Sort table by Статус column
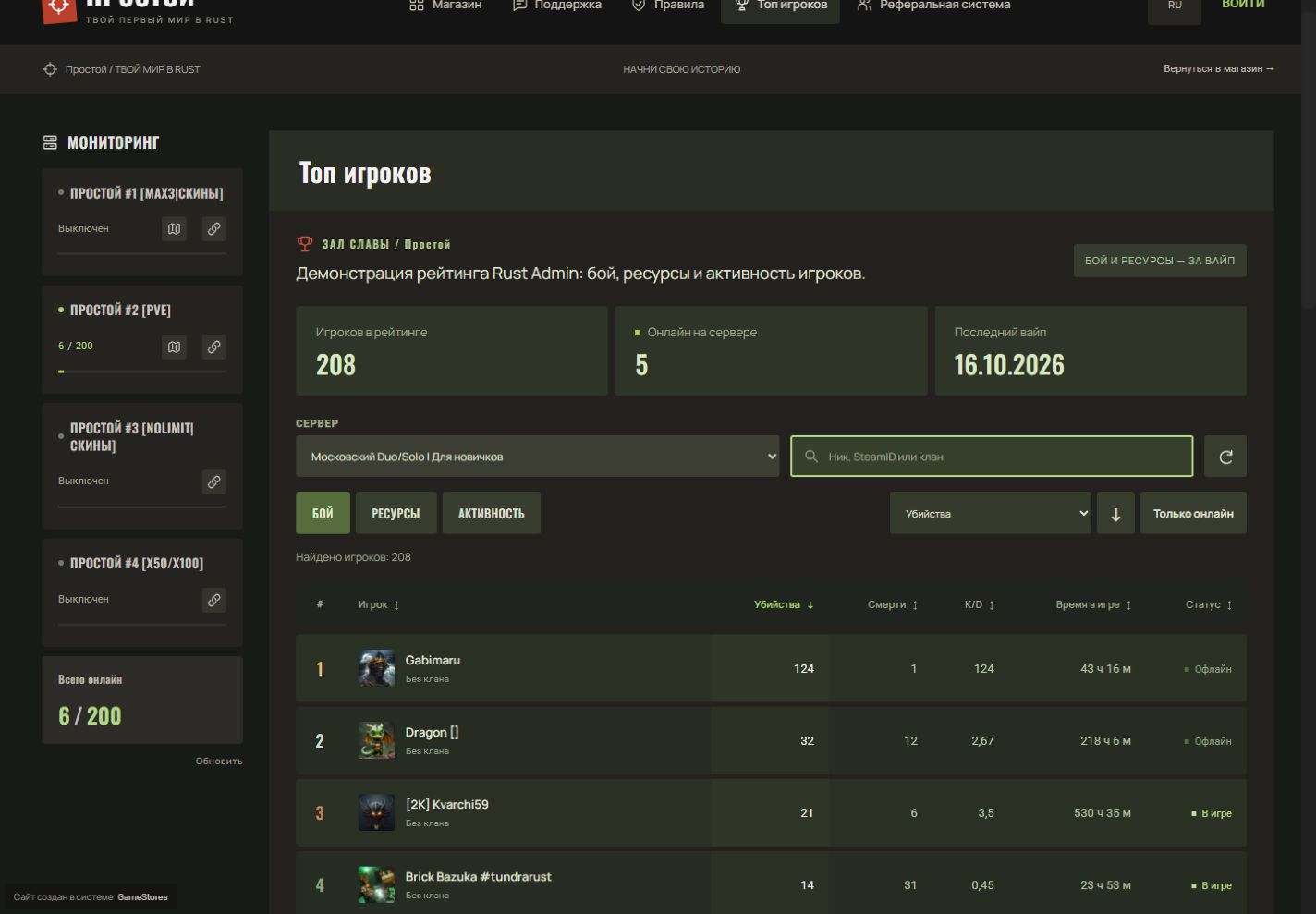1316x914 pixels. point(1209,604)
